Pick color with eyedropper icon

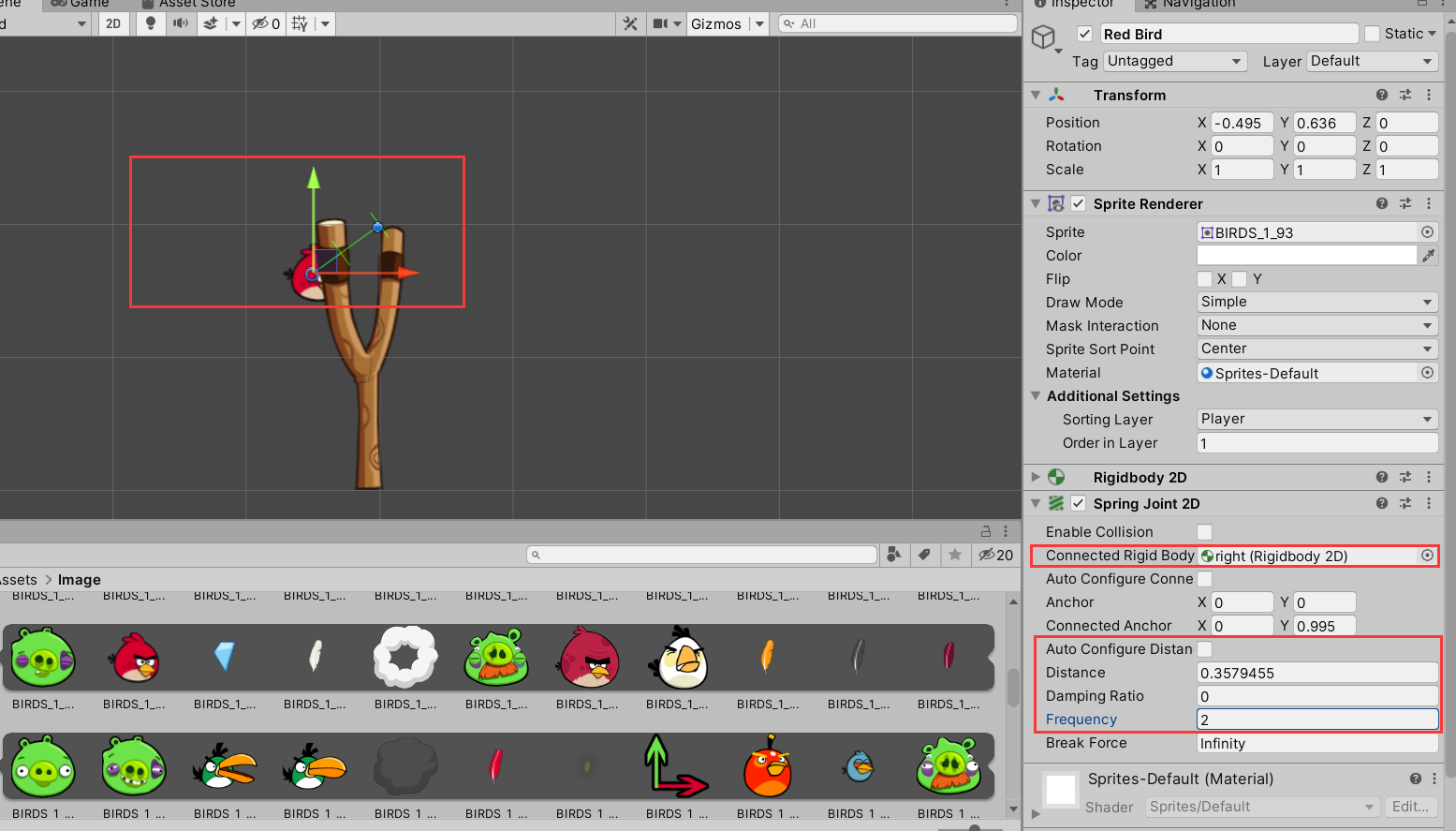point(1428,255)
